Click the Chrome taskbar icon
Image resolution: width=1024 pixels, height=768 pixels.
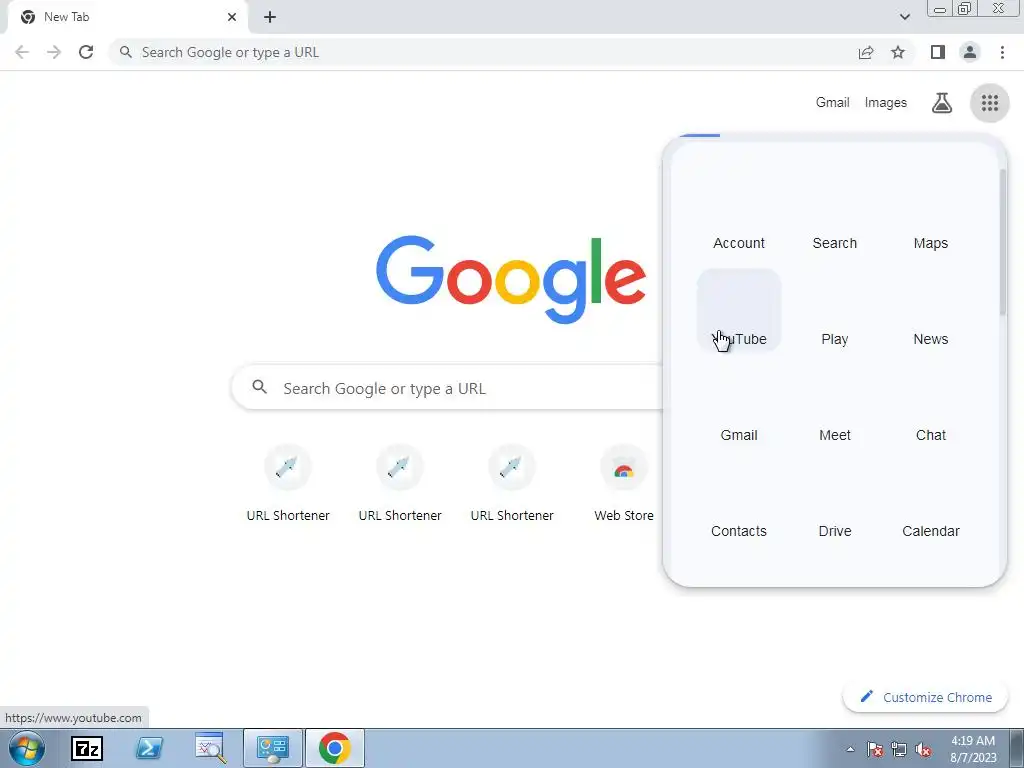point(334,748)
